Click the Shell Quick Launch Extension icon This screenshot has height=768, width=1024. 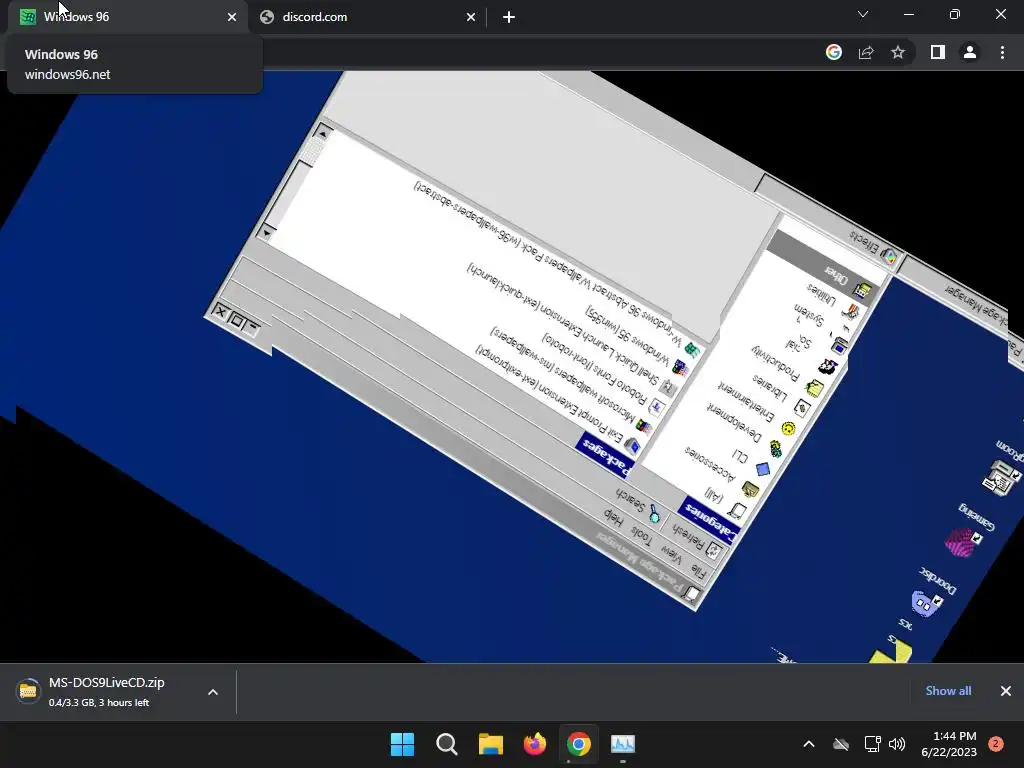pyautogui.click(x=667, y=387)
